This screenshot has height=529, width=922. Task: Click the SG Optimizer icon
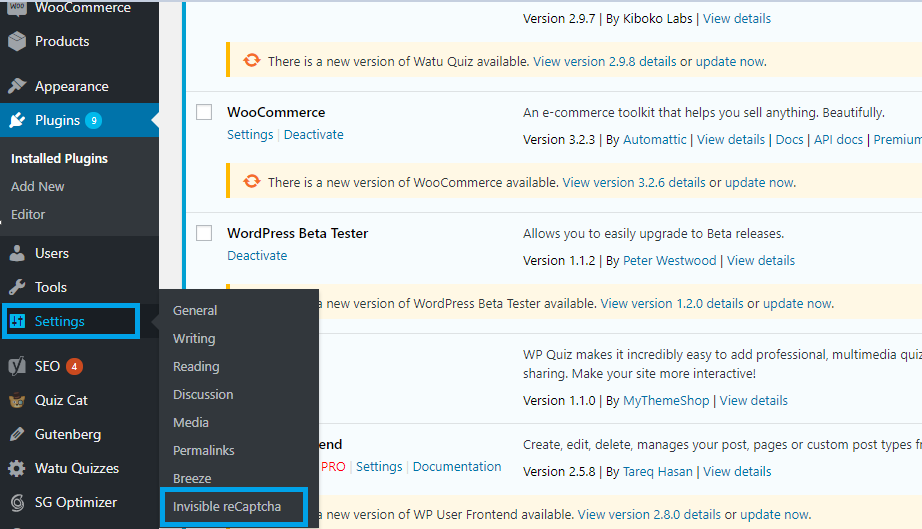pyautogui.click(x=16, y=502)
